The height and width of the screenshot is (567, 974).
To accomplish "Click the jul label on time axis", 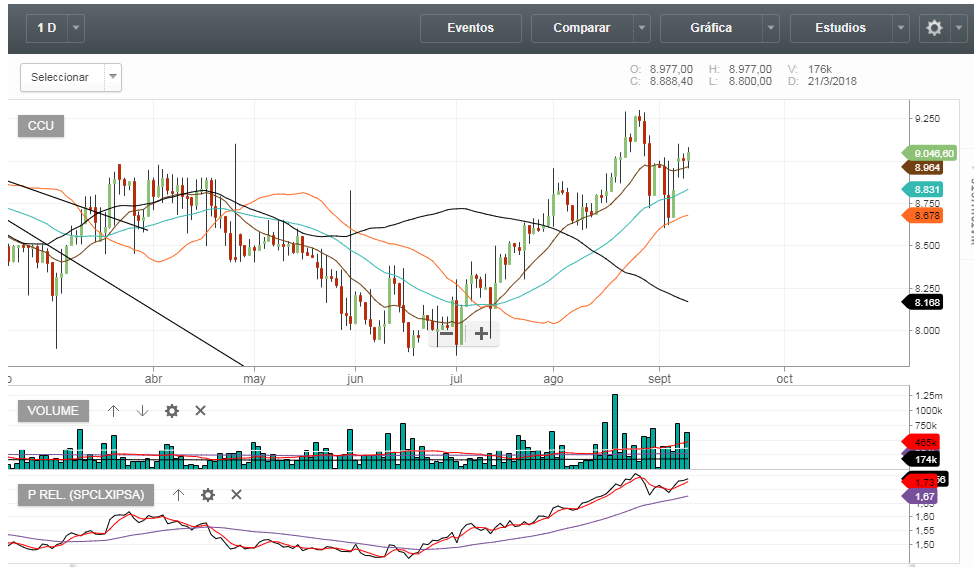I will point(456,379).
